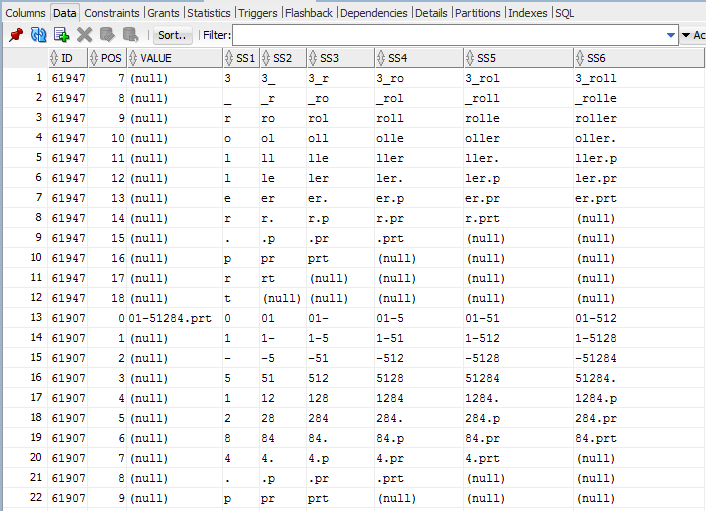This screenshot has height=511, width=706.
Task: Select cell '1-5128' in SS6 column
Action: [x=639, y=338]
